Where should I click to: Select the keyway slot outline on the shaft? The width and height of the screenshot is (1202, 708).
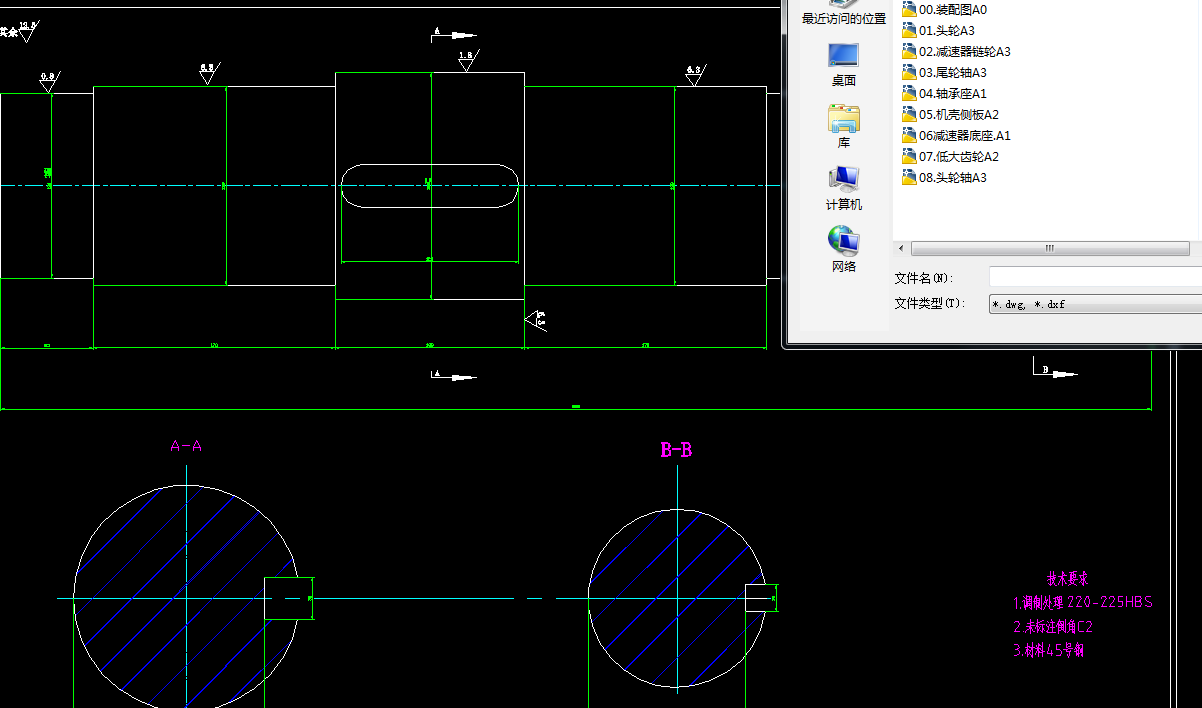click(430, 186)
